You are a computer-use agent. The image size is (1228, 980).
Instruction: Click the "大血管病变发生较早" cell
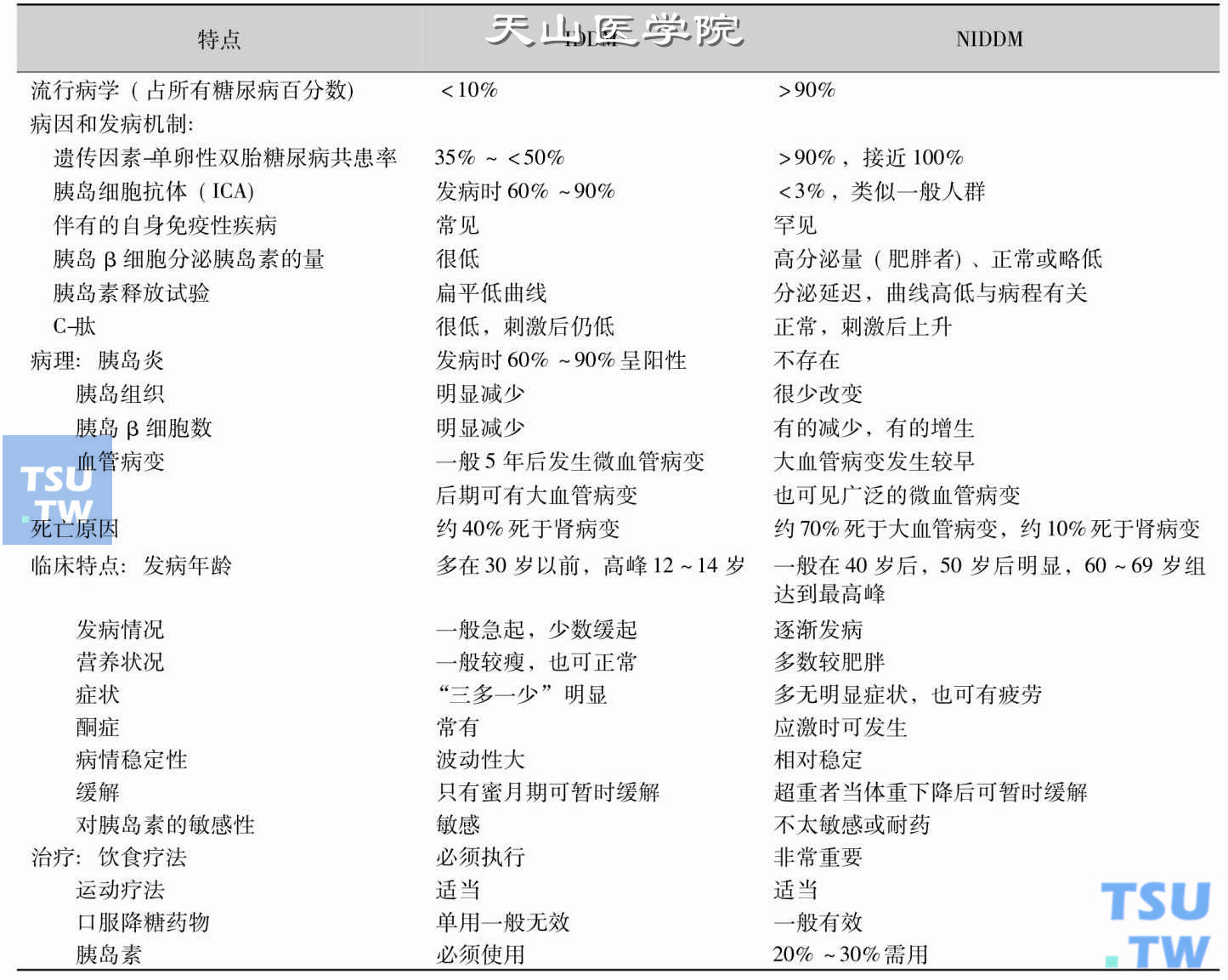[874, 462]
